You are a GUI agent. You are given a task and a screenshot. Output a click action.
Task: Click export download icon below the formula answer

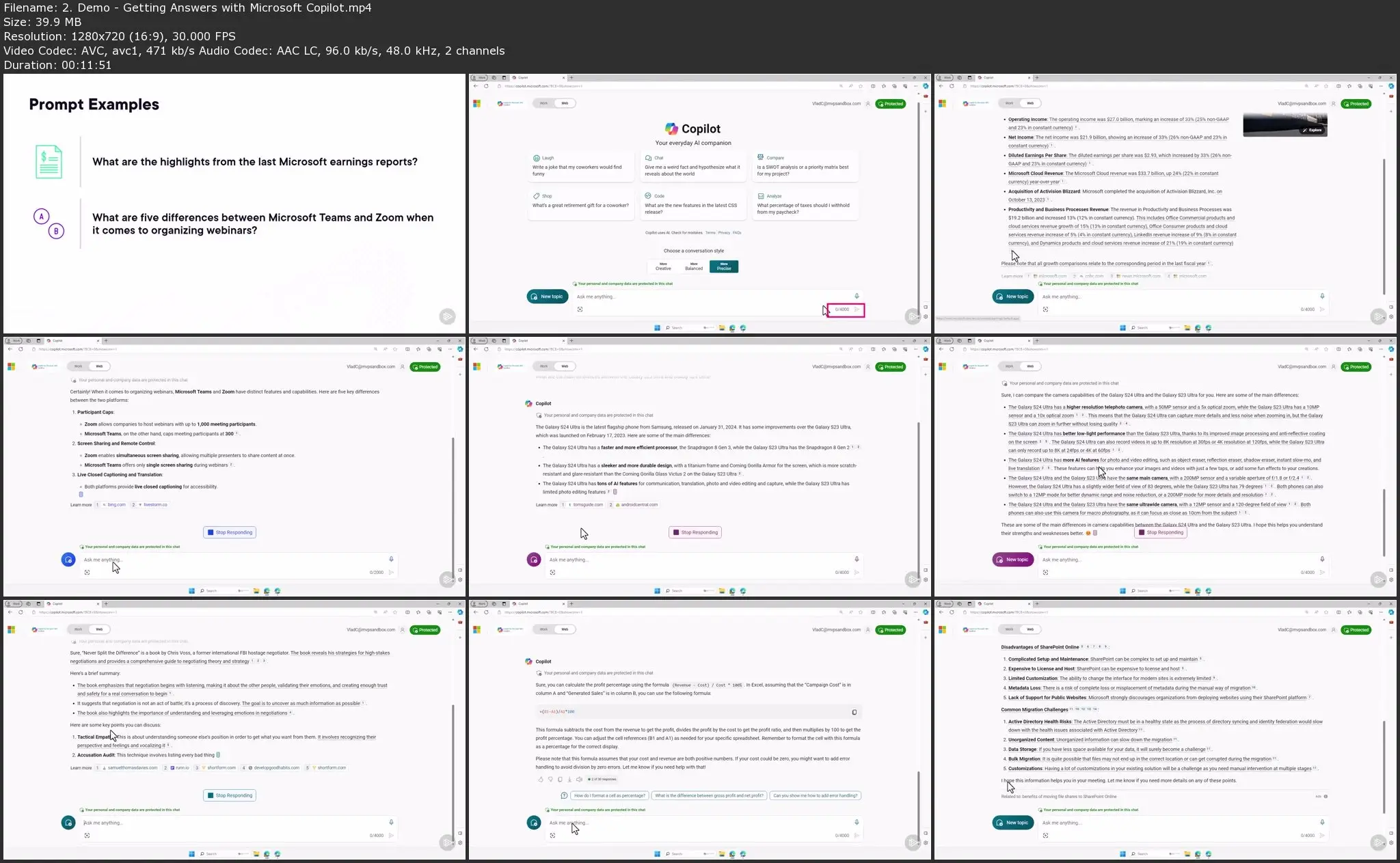[x=569, y=779]
